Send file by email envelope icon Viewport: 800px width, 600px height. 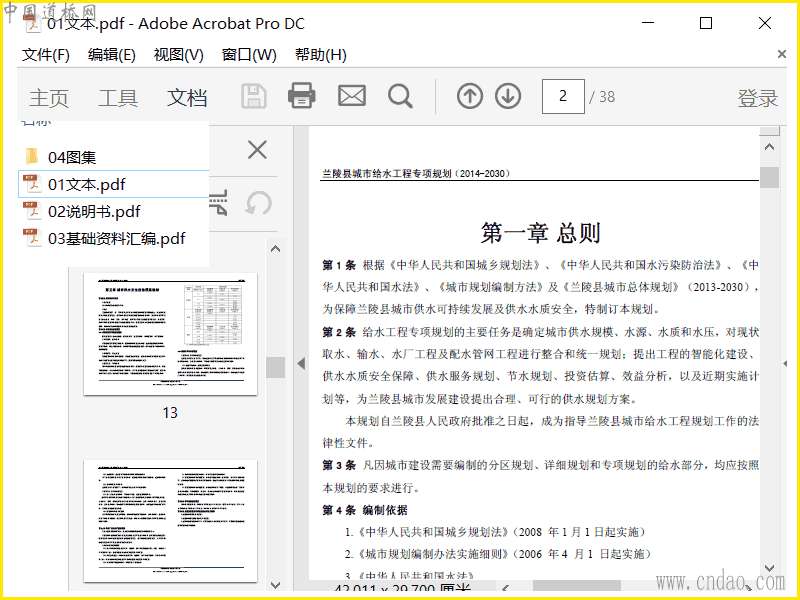(352, 95)
